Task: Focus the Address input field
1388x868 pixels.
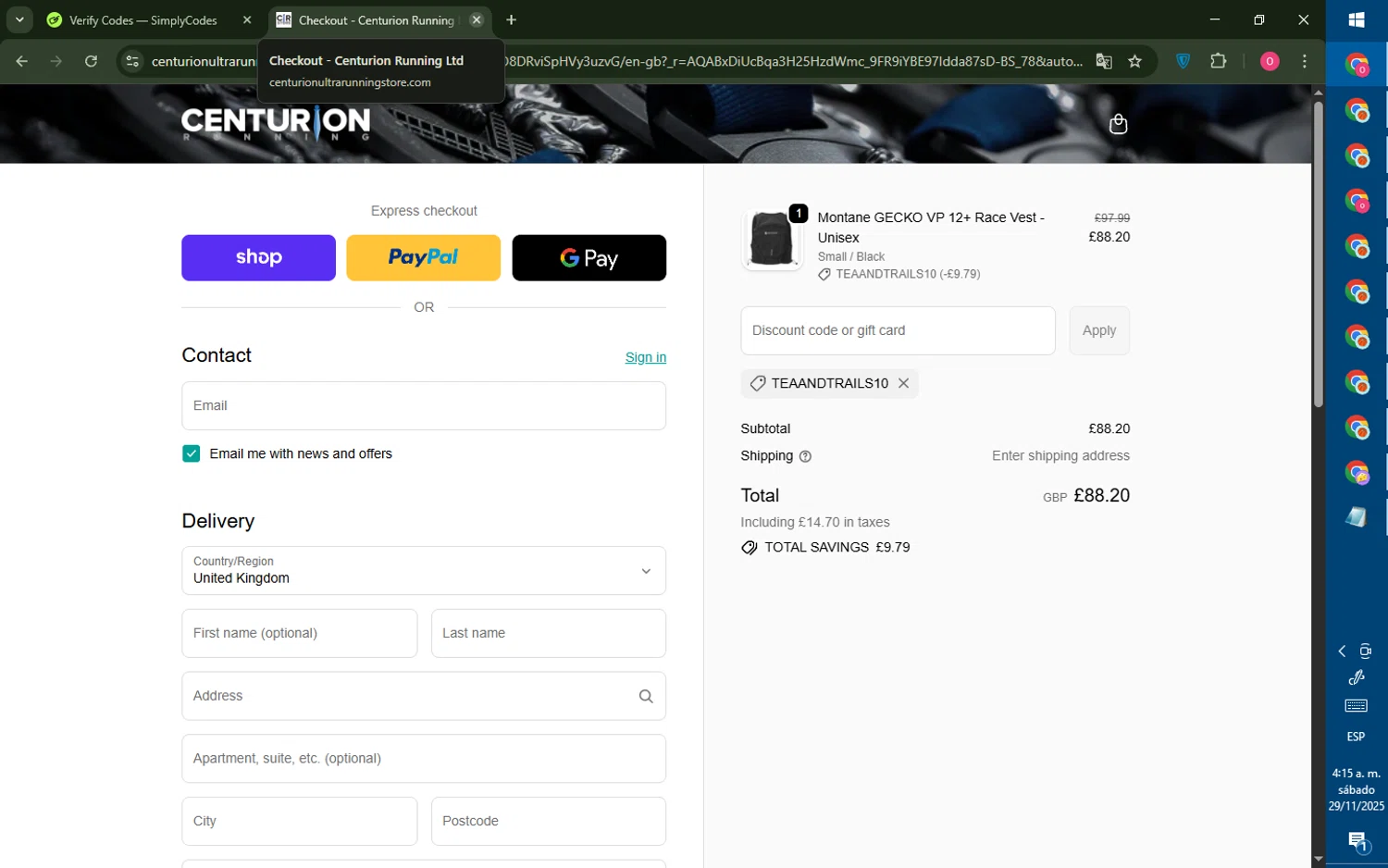Action: [424, 696]
